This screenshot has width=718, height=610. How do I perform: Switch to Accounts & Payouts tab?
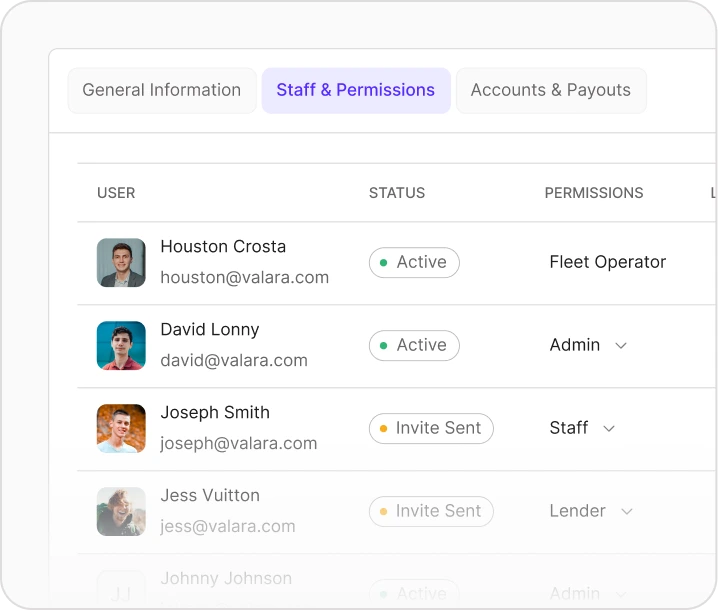[551, 90]
